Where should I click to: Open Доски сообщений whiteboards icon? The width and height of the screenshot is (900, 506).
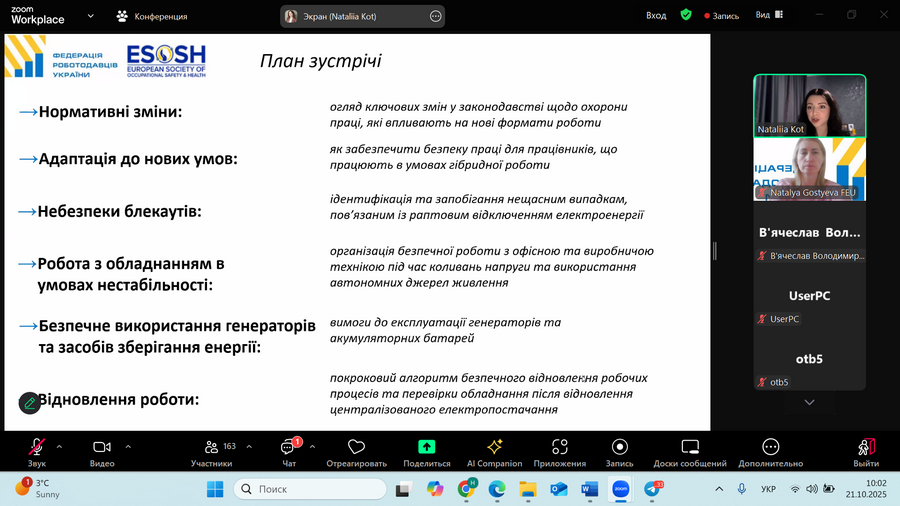[690, 448]
